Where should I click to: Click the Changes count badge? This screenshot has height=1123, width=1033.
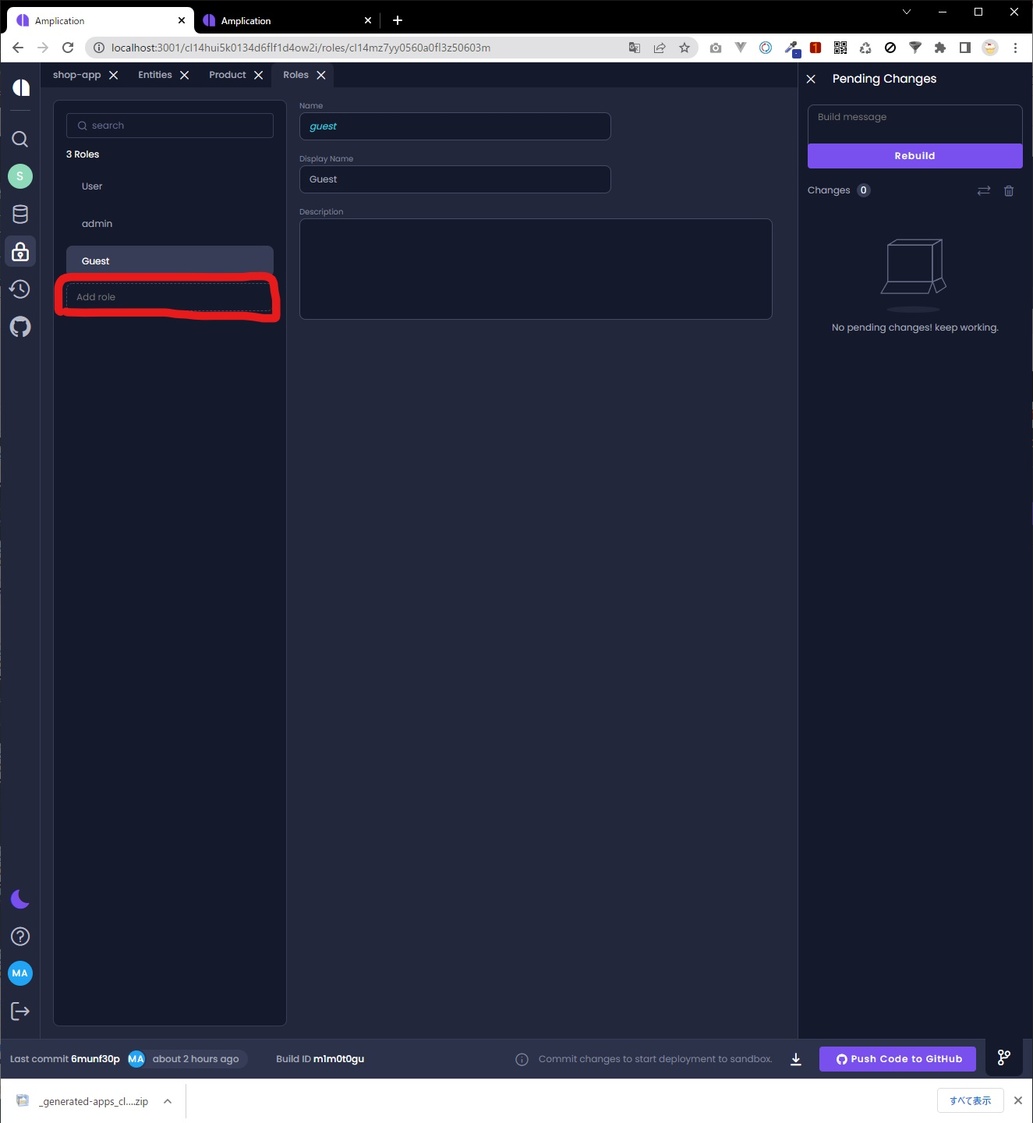click(863, 191)
